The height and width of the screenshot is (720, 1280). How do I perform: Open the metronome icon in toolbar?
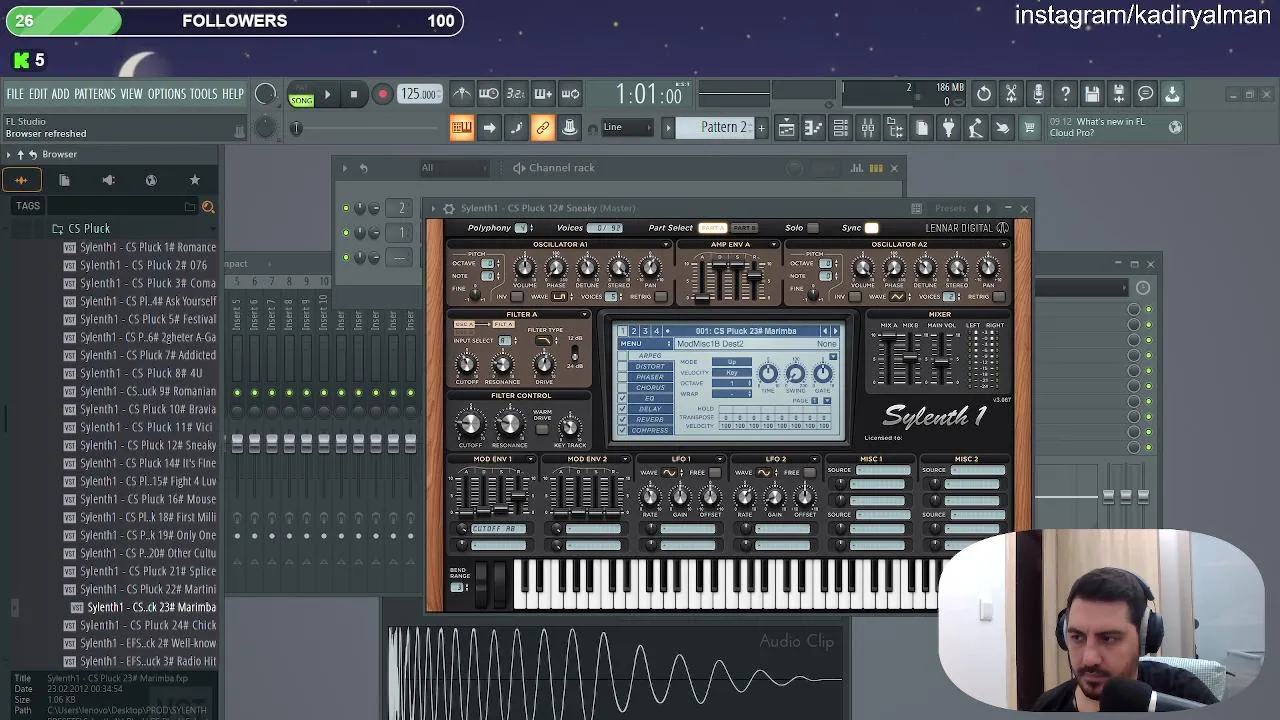[461, 94]
